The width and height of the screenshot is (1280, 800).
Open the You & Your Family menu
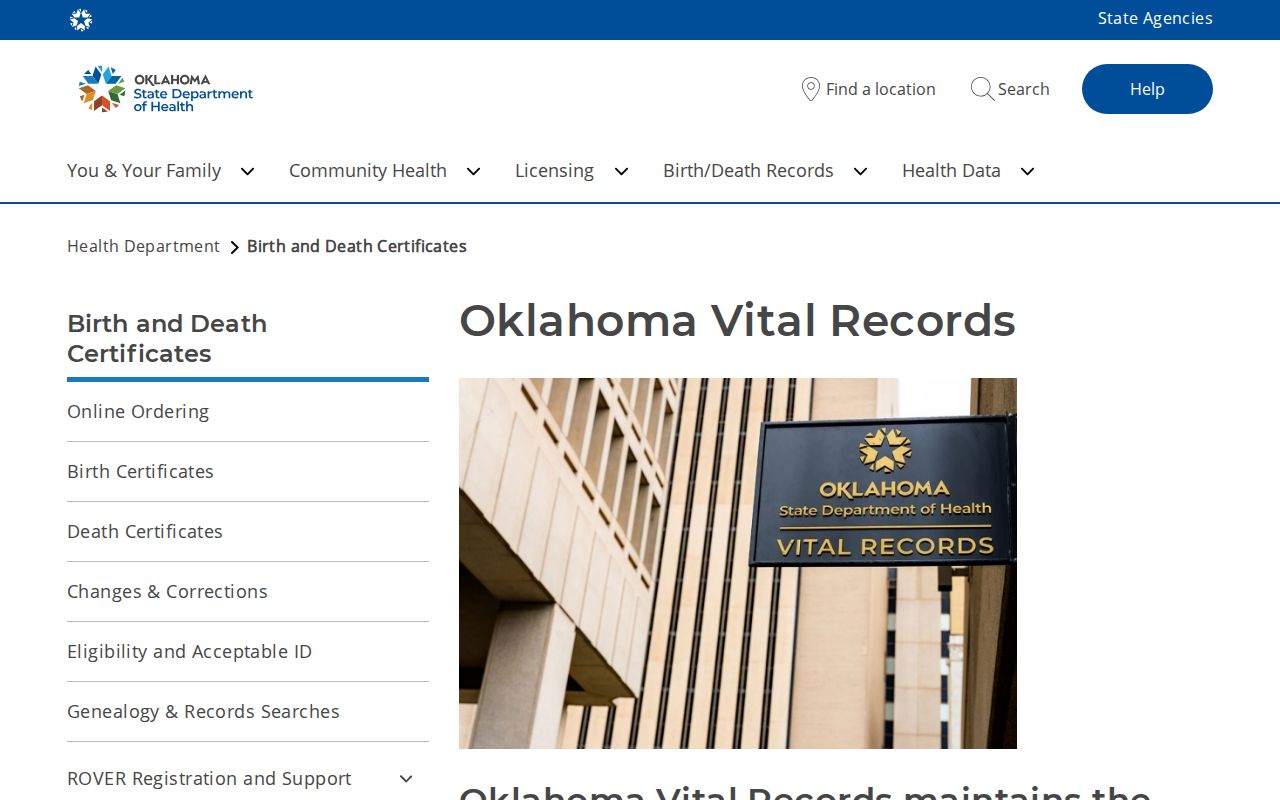pos(144,171)
